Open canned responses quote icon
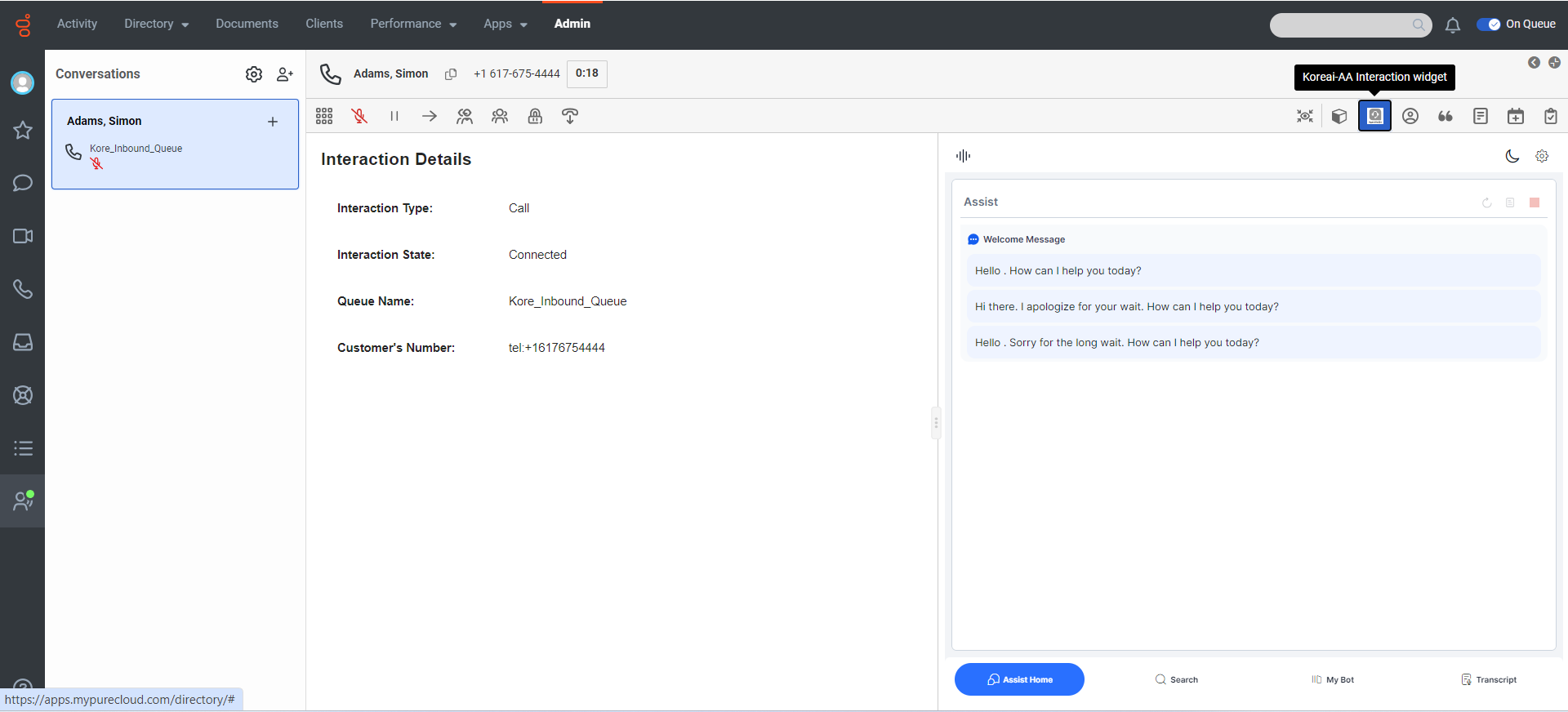 tap(1445, 116)
